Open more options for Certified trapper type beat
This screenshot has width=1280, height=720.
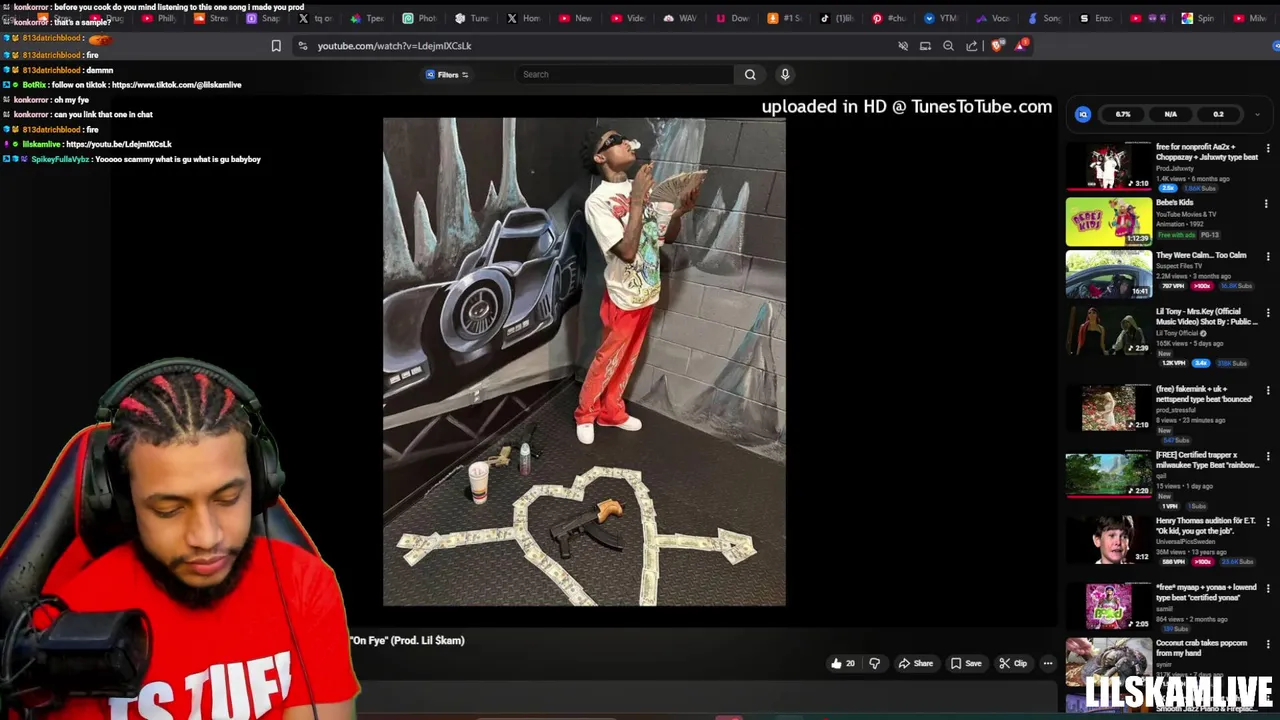click(x=1267, y=456)
